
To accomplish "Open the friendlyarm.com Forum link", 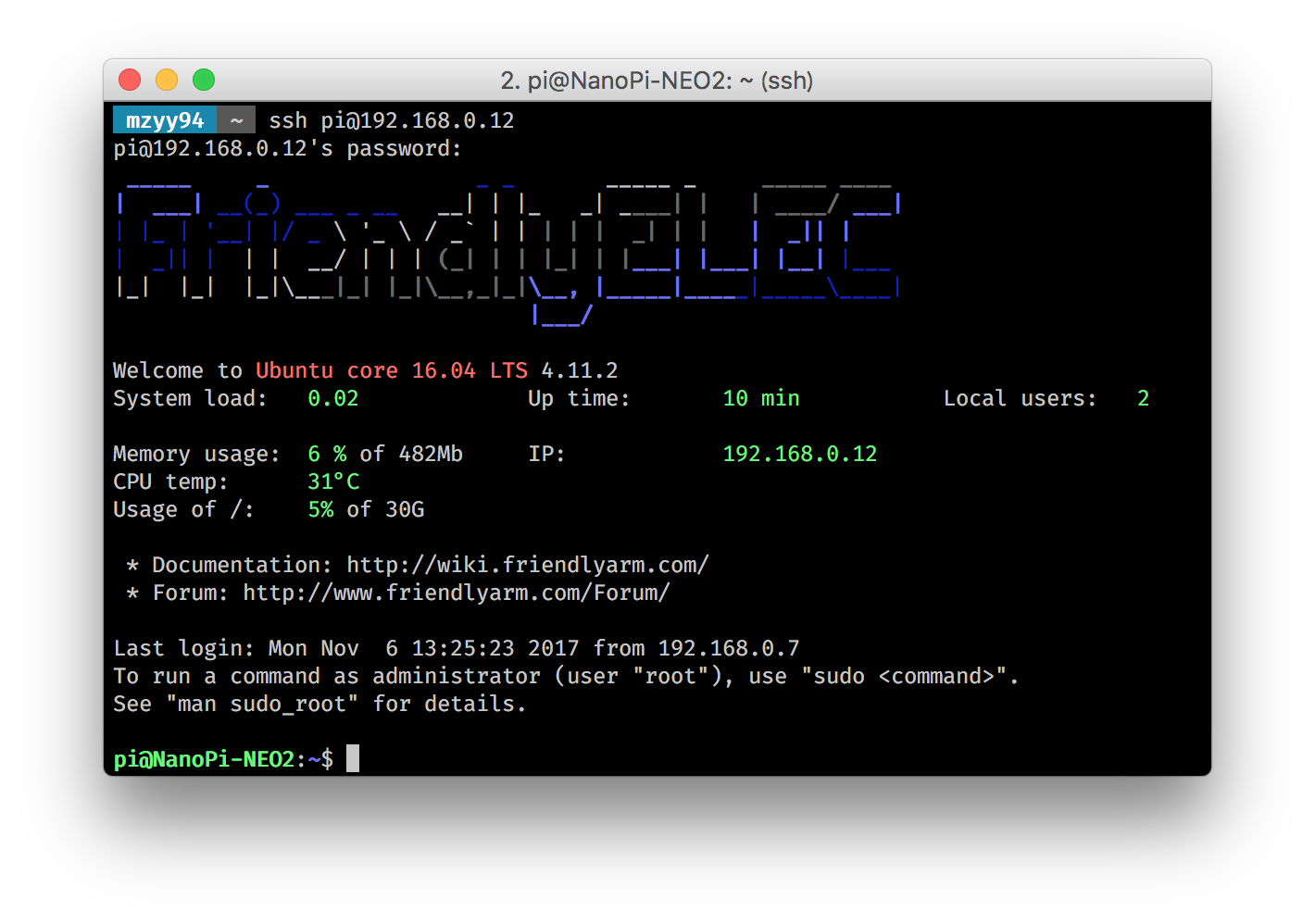I will pyautogui.click(x=456, y=593).
